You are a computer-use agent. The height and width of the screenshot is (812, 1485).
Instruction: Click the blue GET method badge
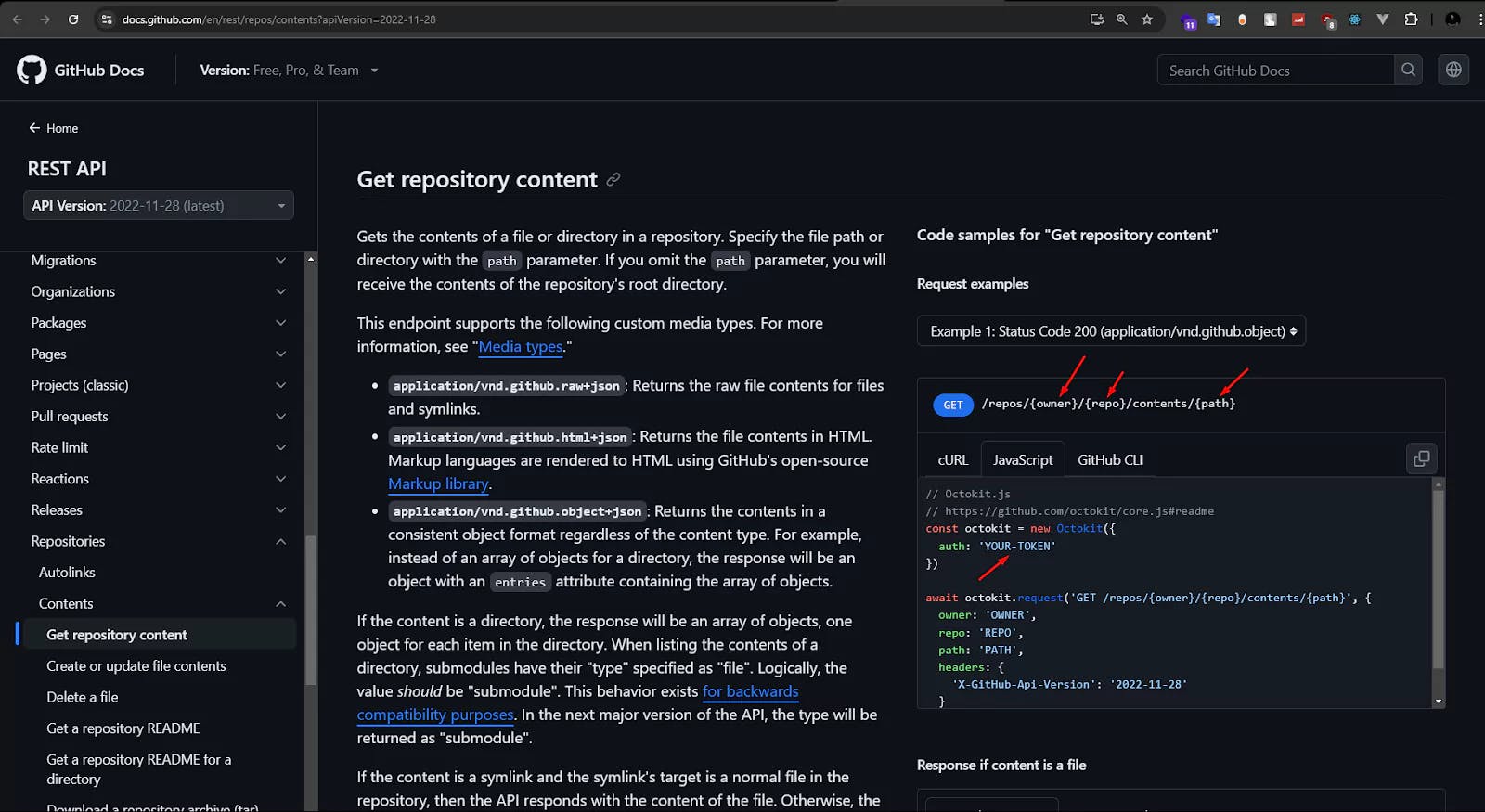(x=953, y=406)
